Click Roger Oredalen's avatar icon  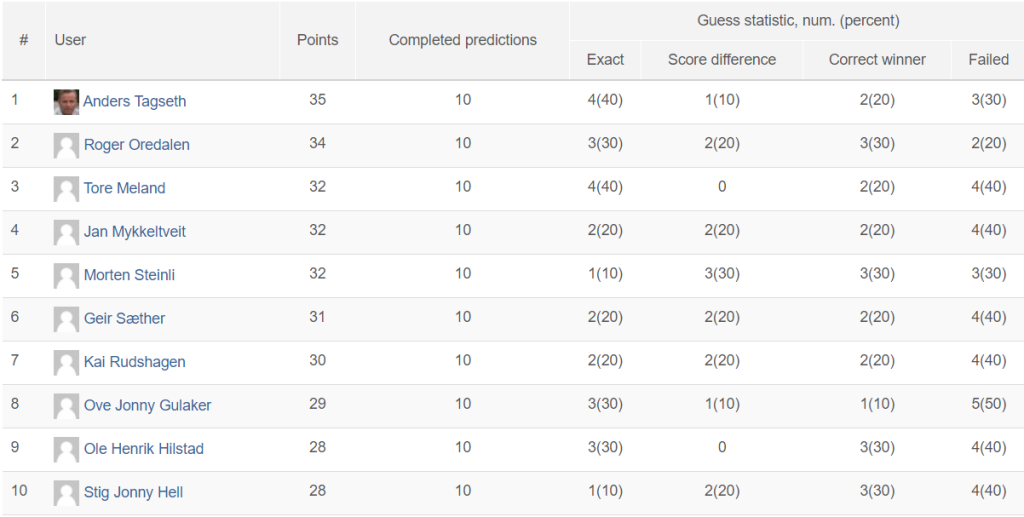click(x=66, y=146)
